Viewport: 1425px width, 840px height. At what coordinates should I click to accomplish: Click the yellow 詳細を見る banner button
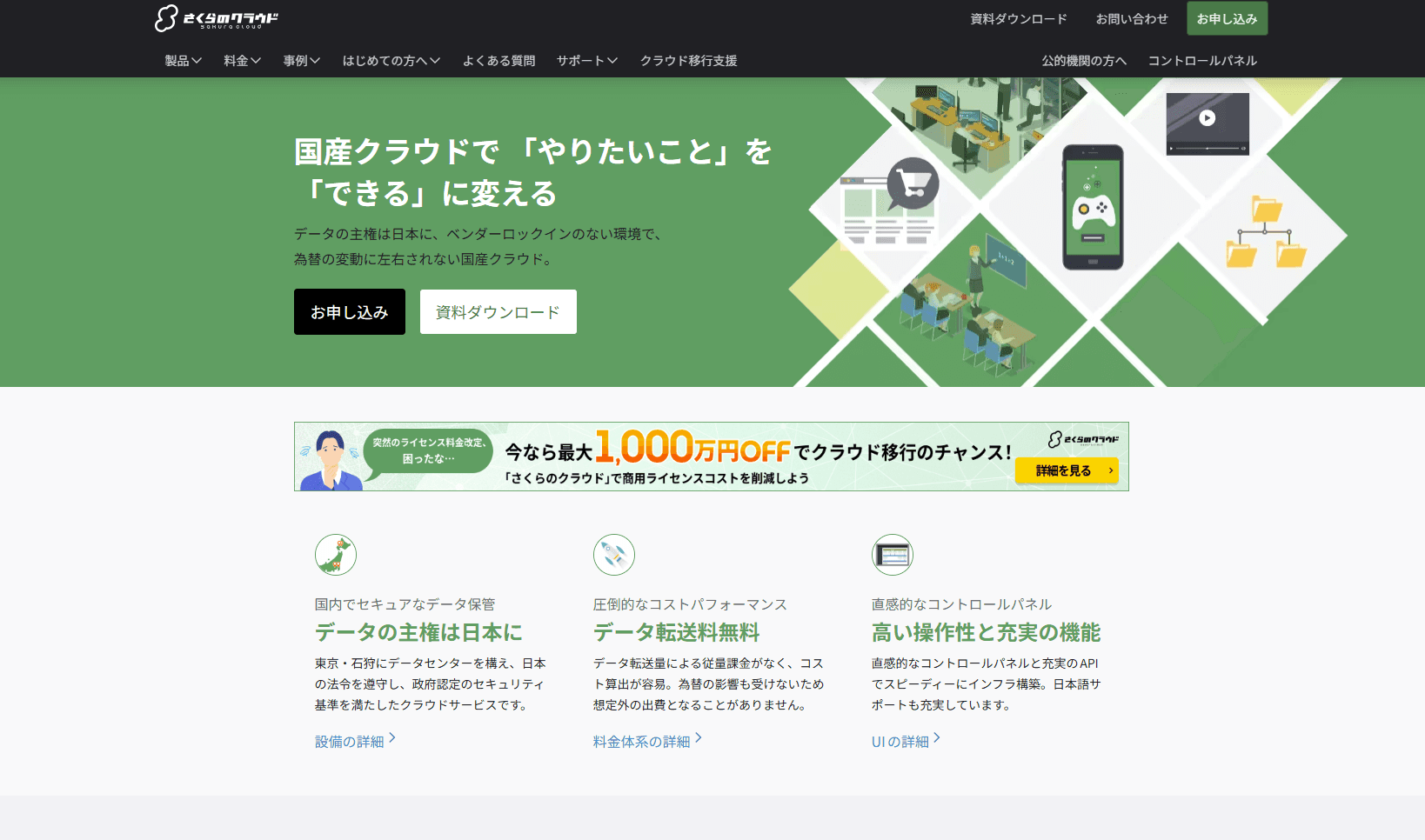coord(1067,470)
